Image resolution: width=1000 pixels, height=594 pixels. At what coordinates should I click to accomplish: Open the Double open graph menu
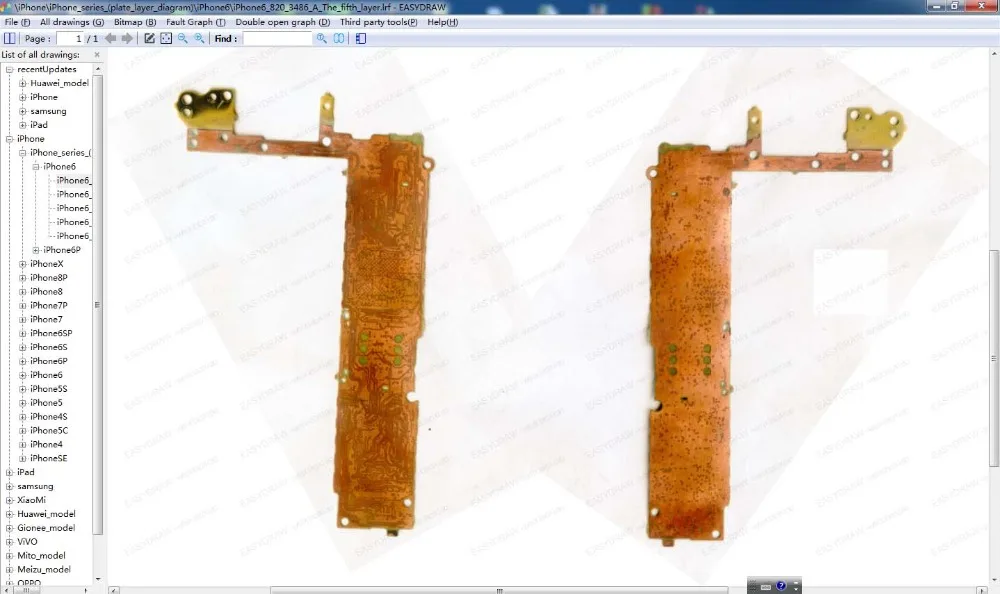(283, 22)
